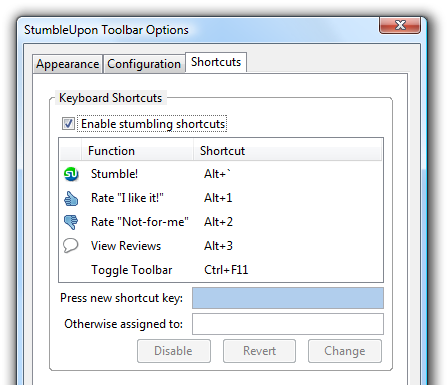The width and height of the screenshot is (448, 385).
Task: Switch to the Appearance tab
Action: click(68, 64)
